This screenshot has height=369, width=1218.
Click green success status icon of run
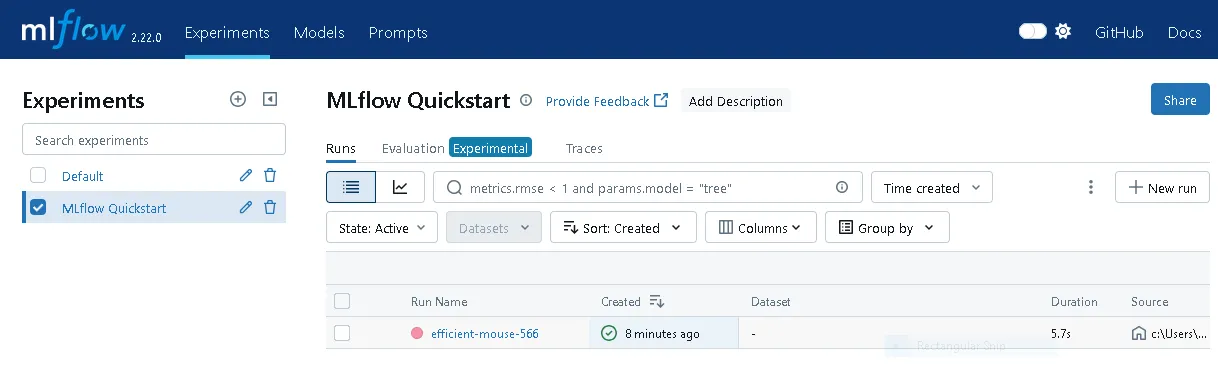[x=609, y=333]
